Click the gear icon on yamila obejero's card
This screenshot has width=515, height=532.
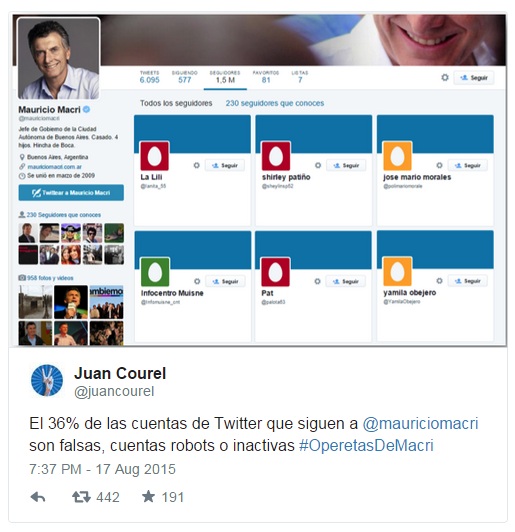[439, 281]
